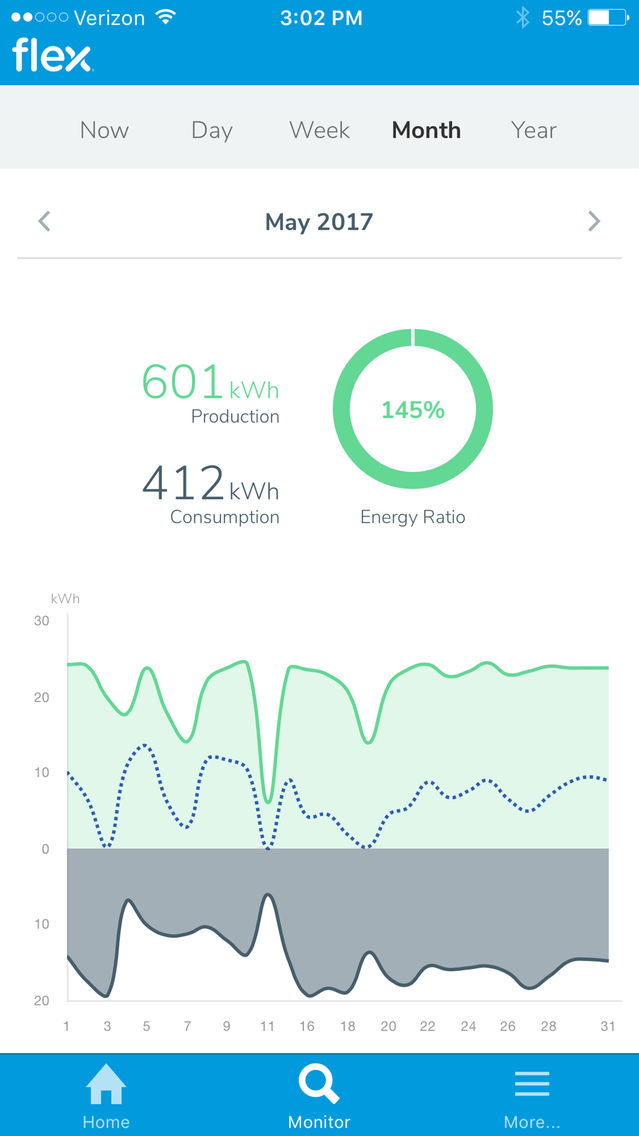639x1136 pixels.
Task: Advance to next month with right chevron
Action: pos(594,221)
